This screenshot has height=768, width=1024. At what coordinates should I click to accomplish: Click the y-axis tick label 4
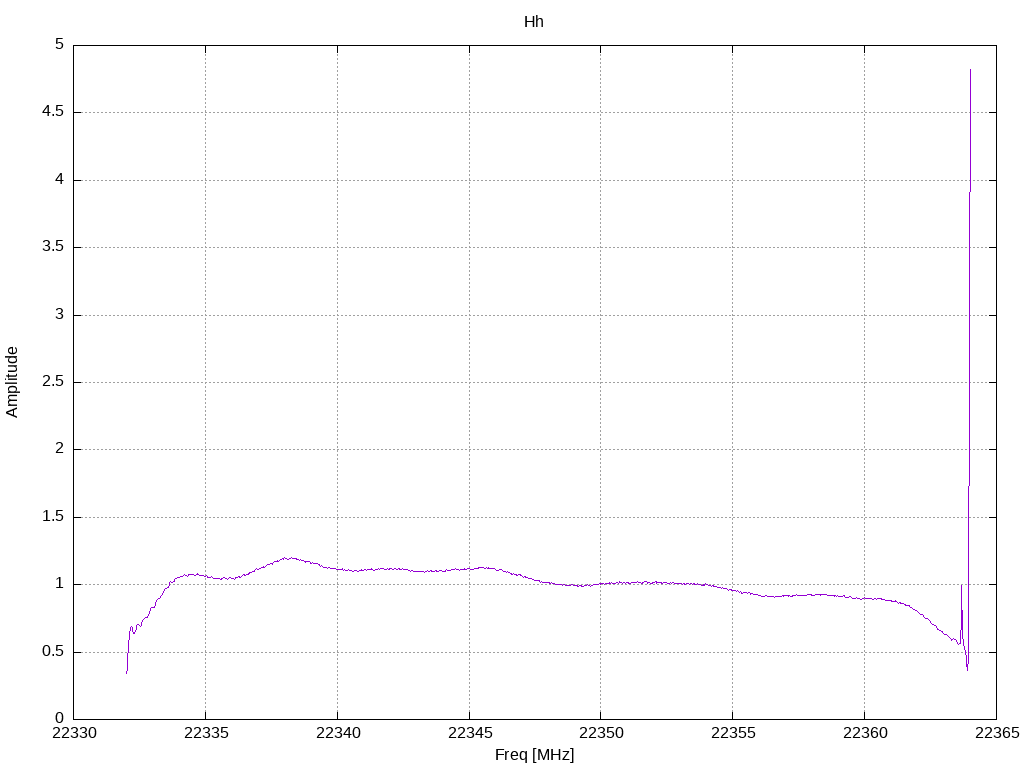click(x=60, y=180)
